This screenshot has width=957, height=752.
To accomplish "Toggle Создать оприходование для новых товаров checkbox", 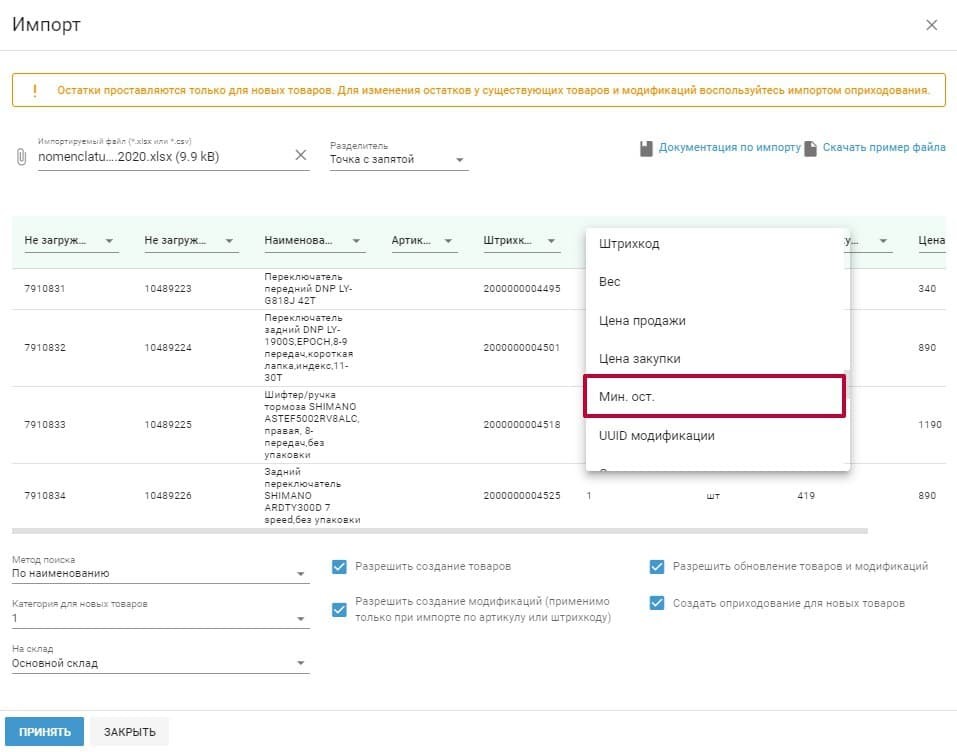I will click(657, 604).
